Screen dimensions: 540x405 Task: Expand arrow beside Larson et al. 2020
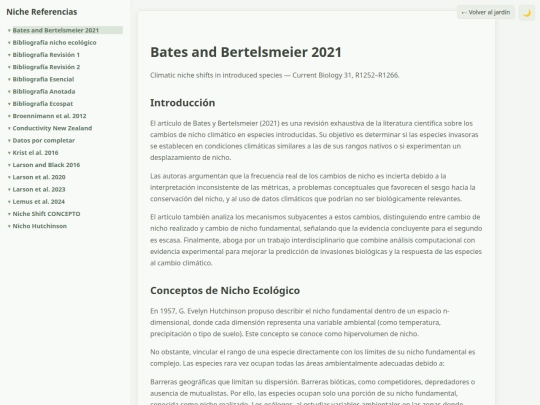(x=9, y=177)
